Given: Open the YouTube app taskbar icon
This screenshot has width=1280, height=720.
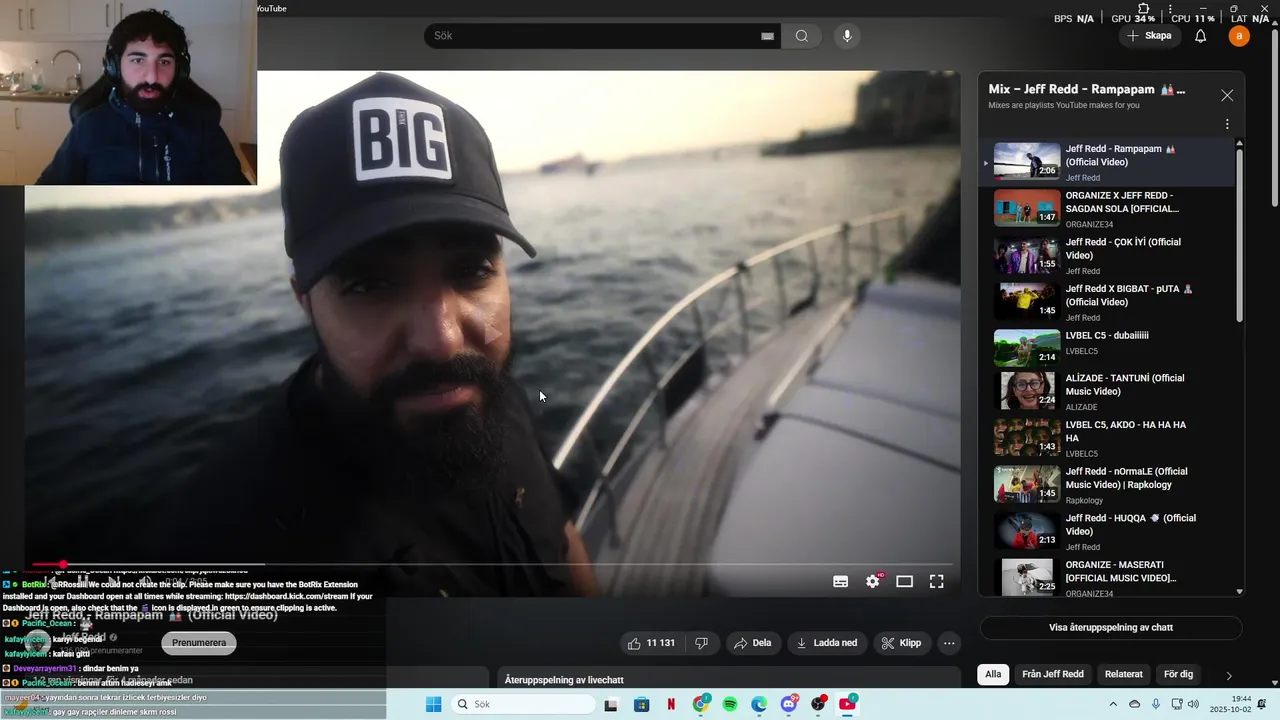Looking at the screenshot, I should pos(848,704).
